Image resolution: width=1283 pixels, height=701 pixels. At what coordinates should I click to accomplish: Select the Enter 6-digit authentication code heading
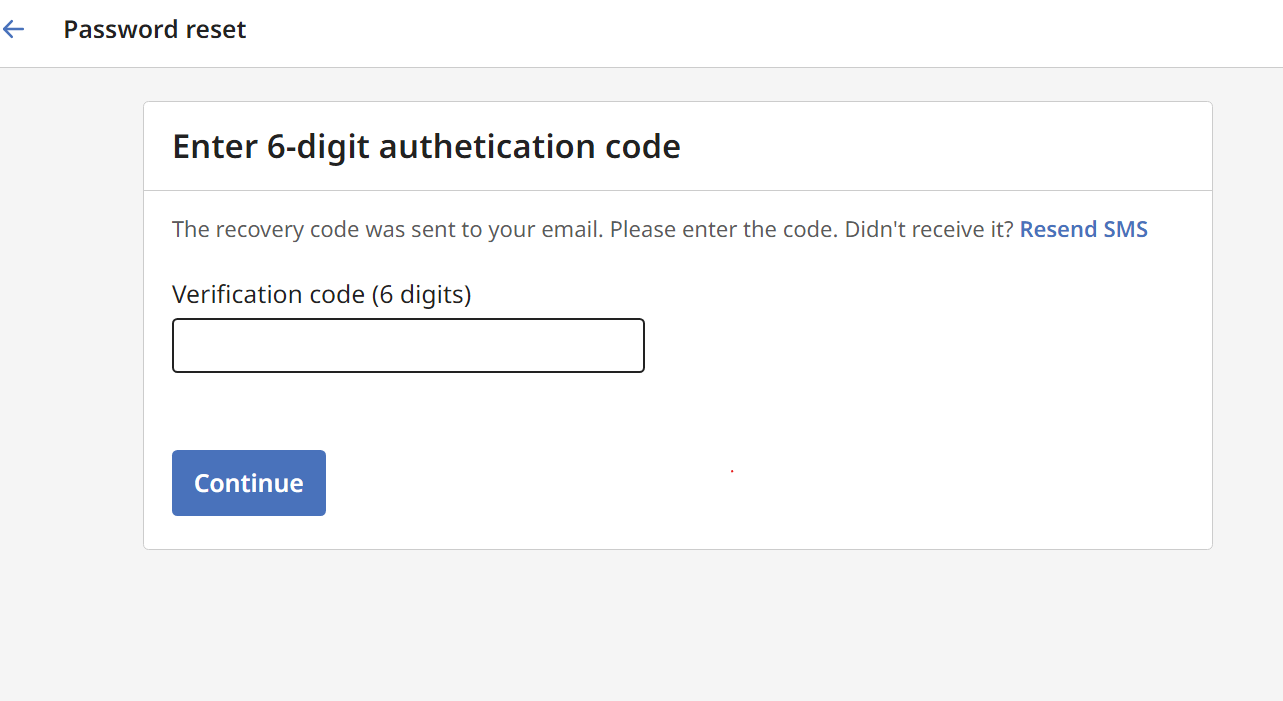pos(426,146)
